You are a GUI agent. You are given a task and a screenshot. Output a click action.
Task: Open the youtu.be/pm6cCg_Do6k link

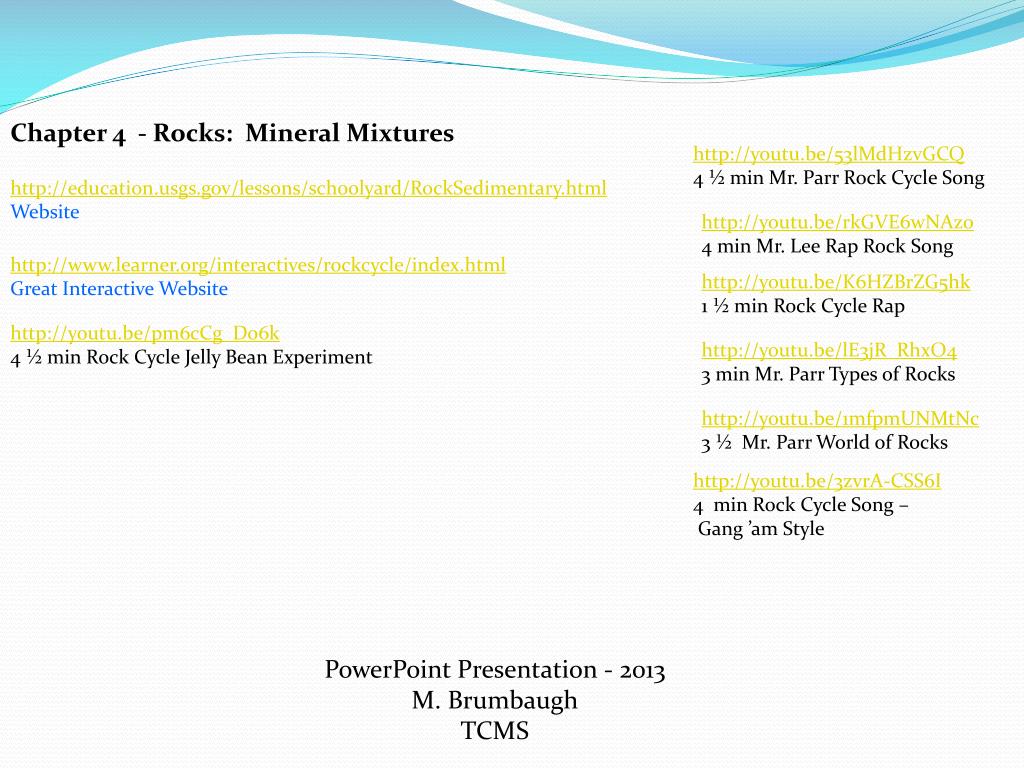(x=145, y=333)
